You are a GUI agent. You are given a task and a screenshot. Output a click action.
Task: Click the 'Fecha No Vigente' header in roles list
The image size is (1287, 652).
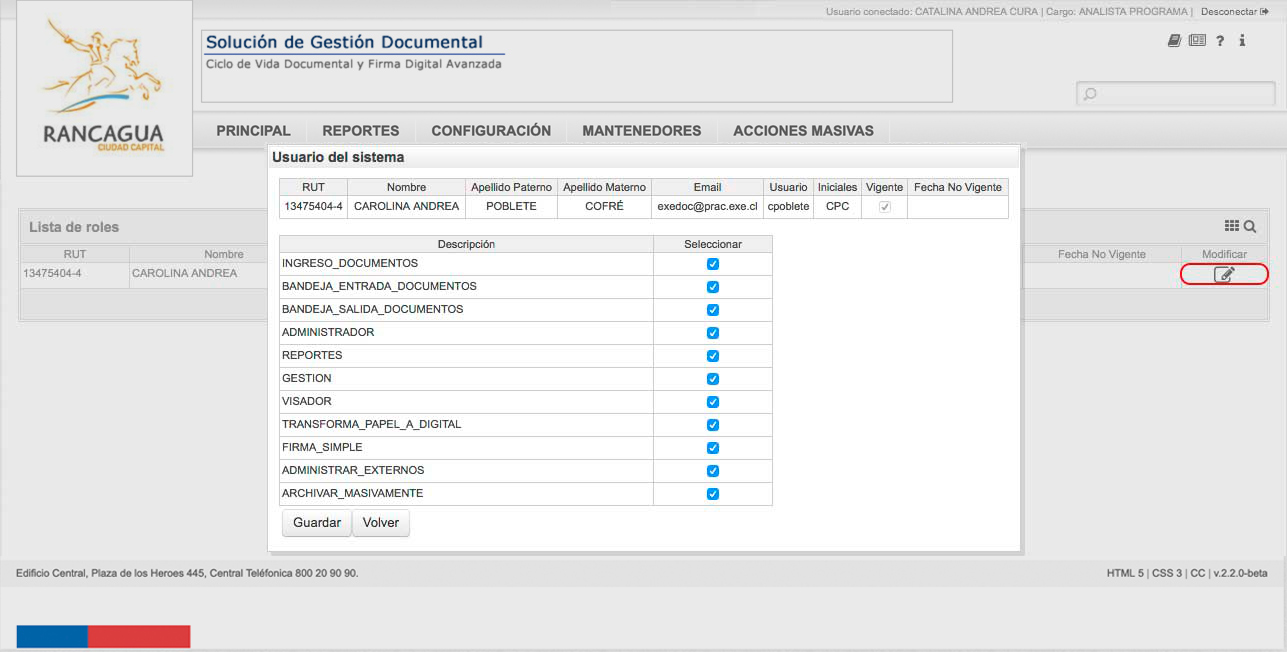pos(1102,254)
